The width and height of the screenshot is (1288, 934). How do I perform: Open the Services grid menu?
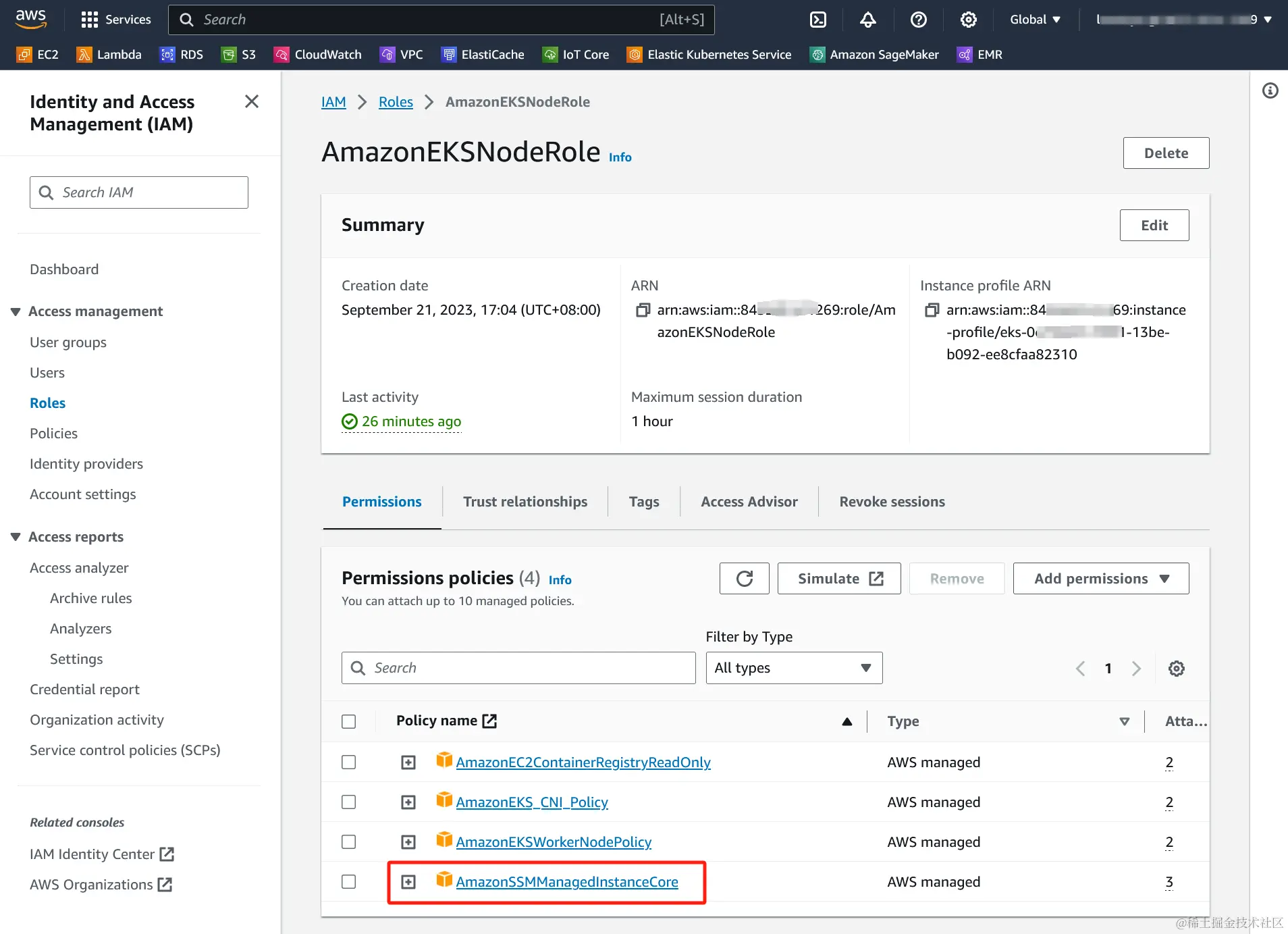pos(115,20)
